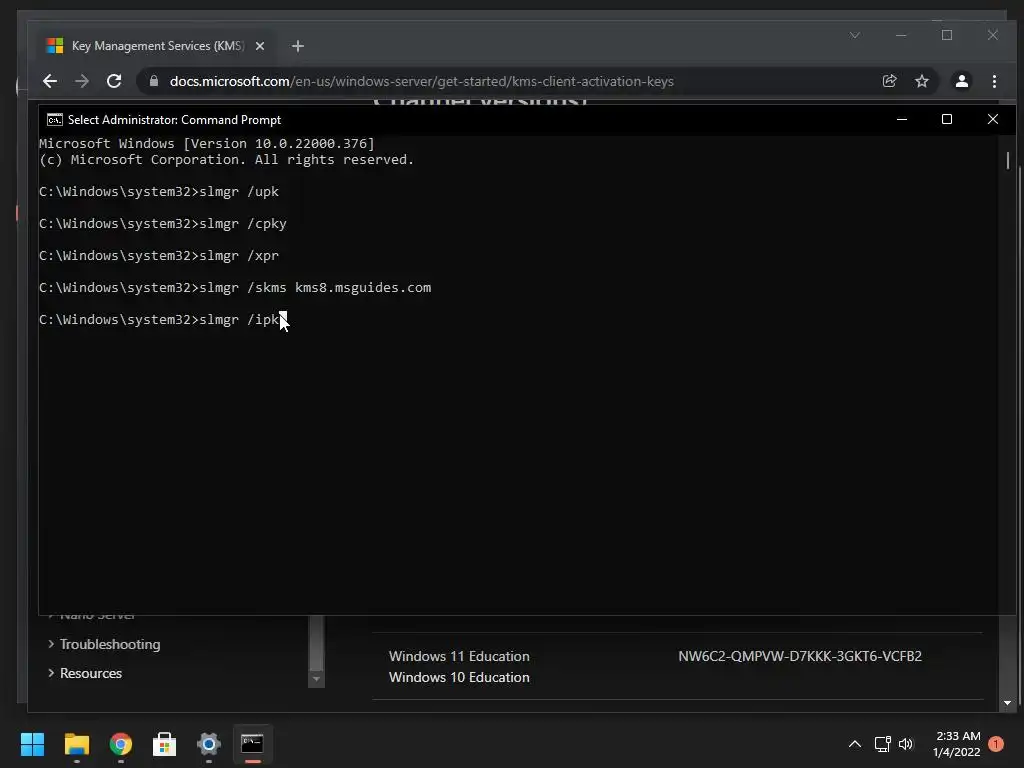Click the slmgr /xpr command line
1024x768 pixels.
[159, 255]
